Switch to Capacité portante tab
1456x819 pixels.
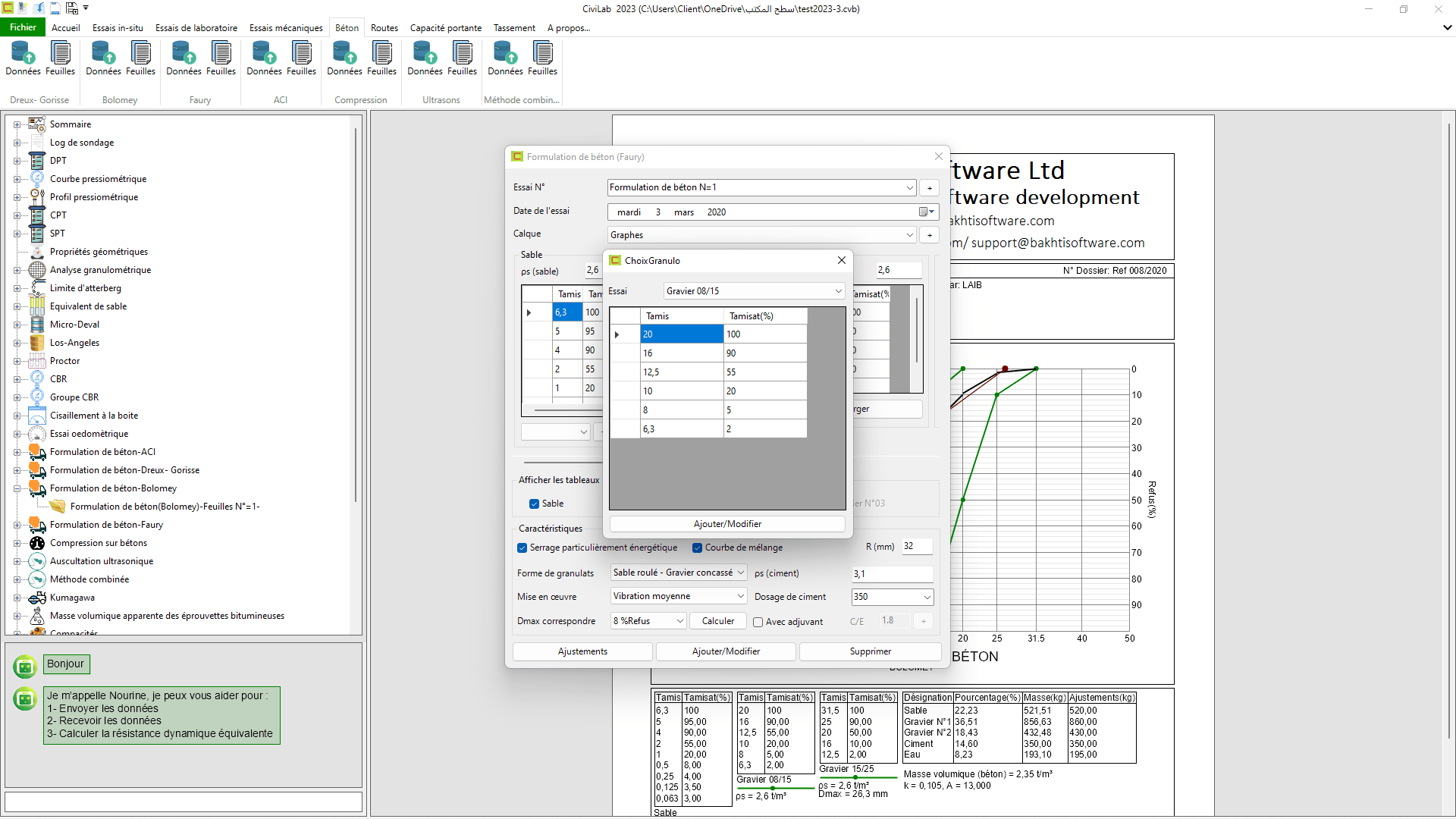(x=446, y=28)
